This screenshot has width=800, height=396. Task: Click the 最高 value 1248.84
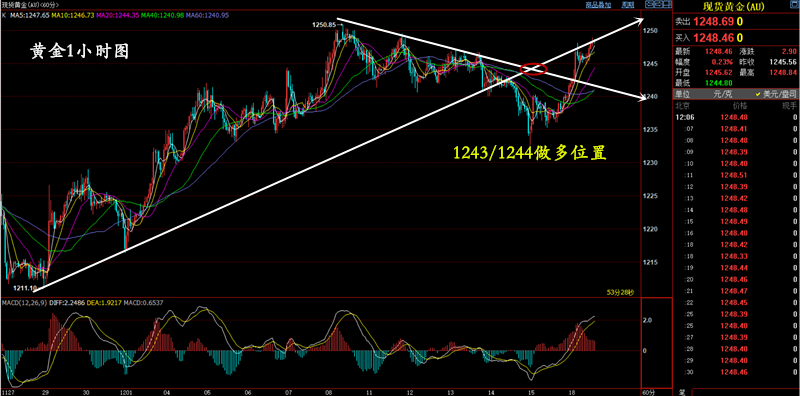[784, 72]
